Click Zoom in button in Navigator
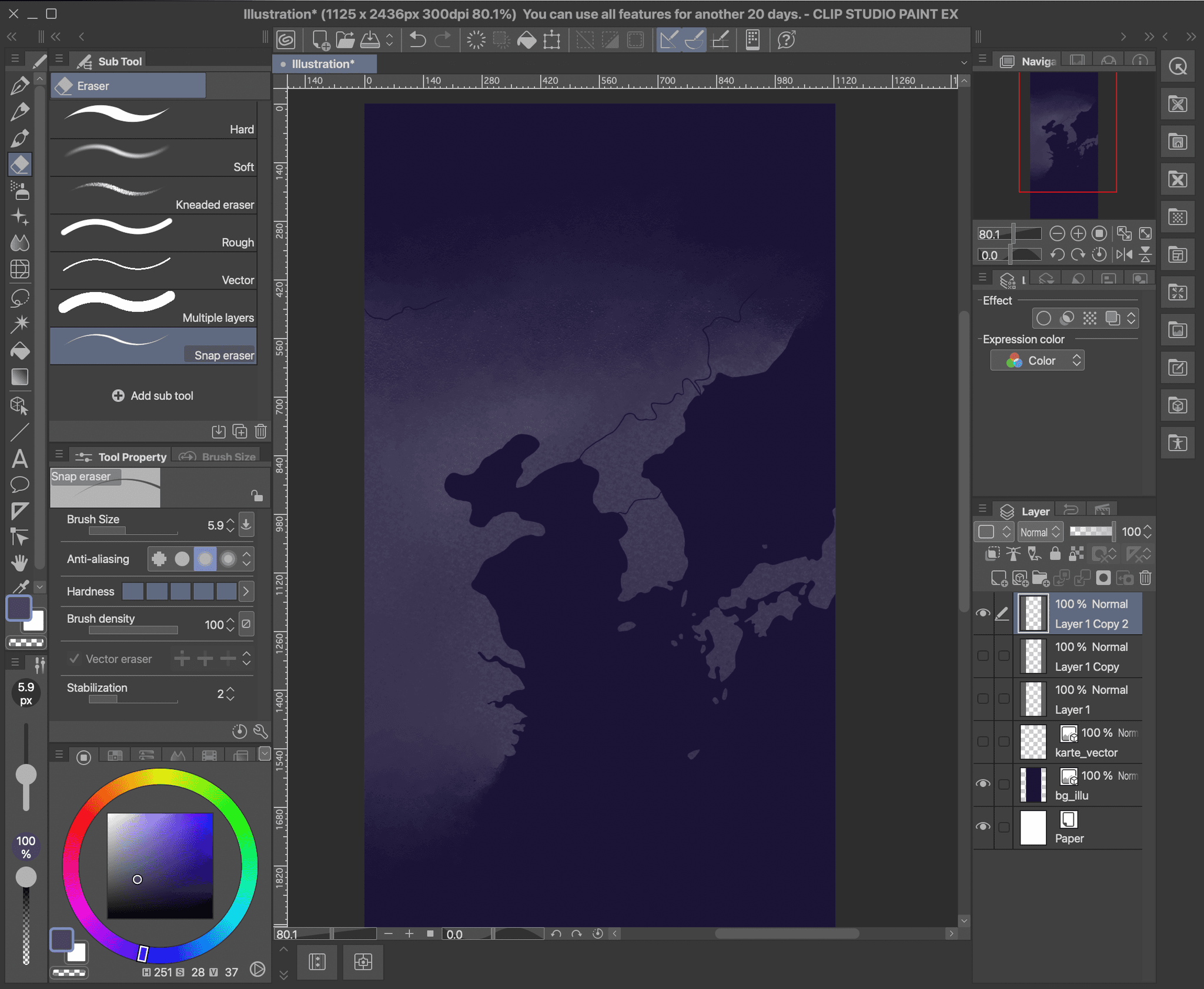 [x=1078, y=234]
